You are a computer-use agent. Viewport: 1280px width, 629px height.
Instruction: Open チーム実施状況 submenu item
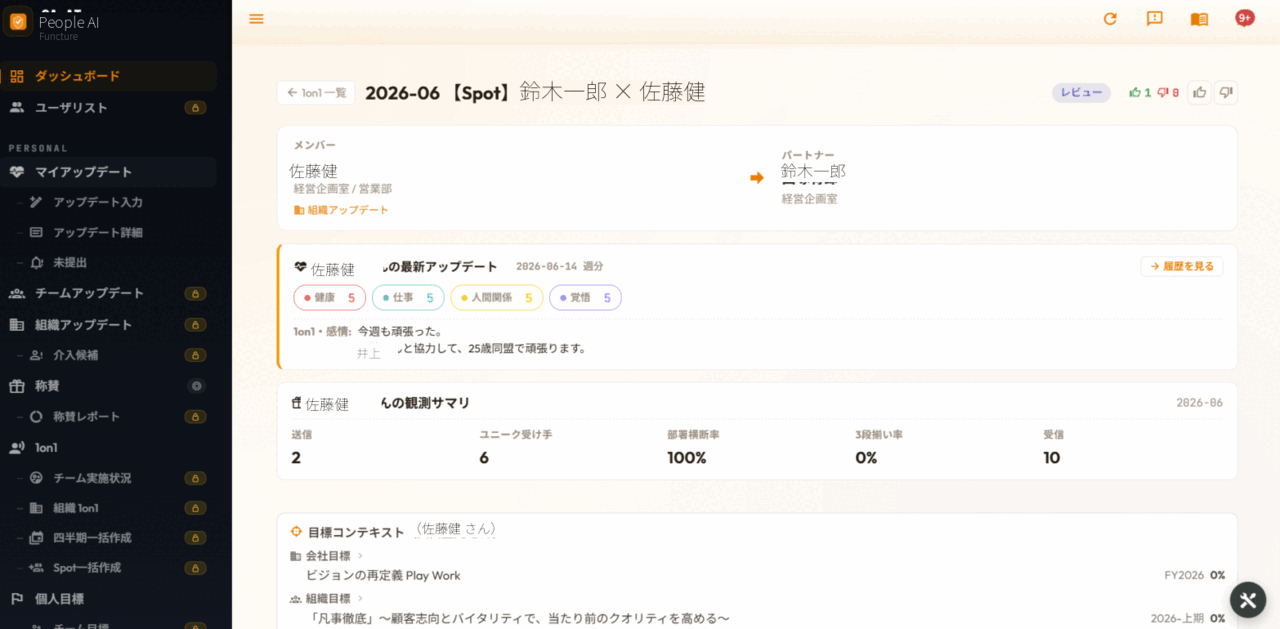pos(92,478)
